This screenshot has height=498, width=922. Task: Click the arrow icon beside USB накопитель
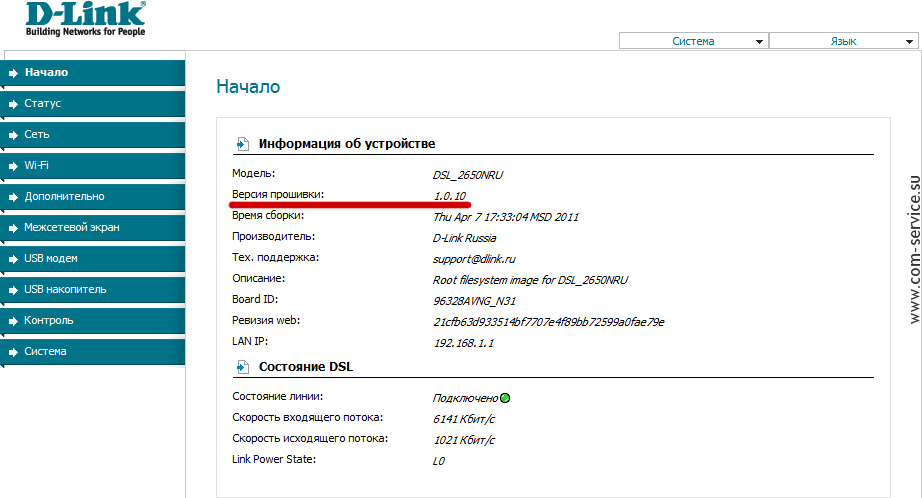(x=13, y=290)
